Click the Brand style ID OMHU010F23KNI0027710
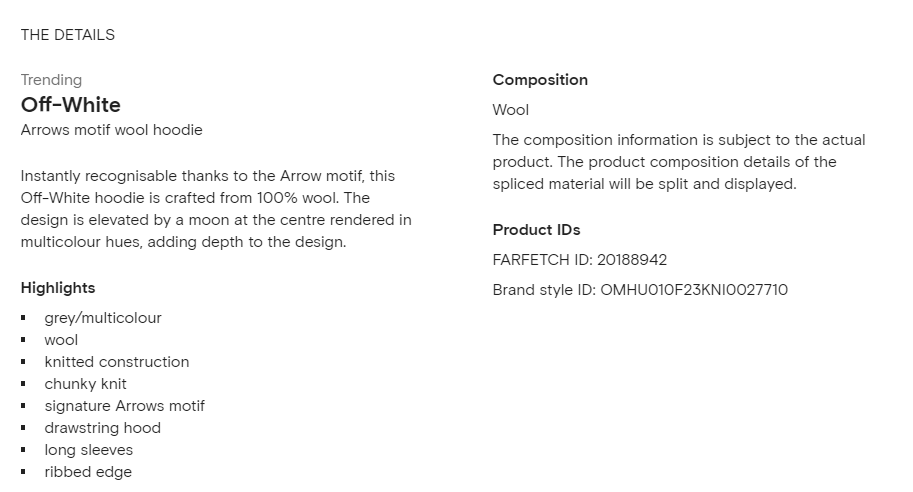The height and width of the screenshot is (492, 913). [640, 290]
